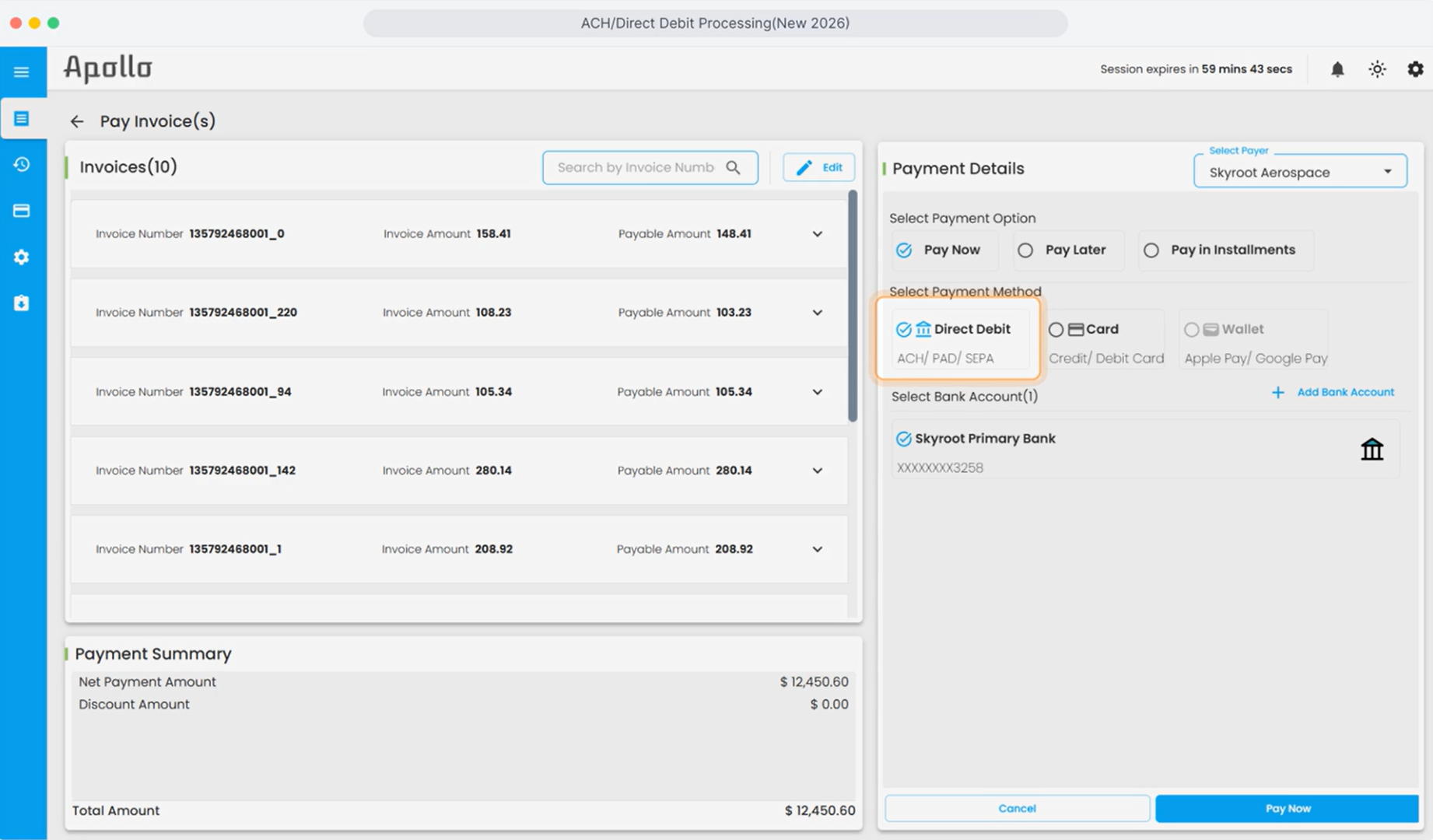Toggle the theme with the sun icon
Screen dimensions: 1433x840
pos(1377,68)
